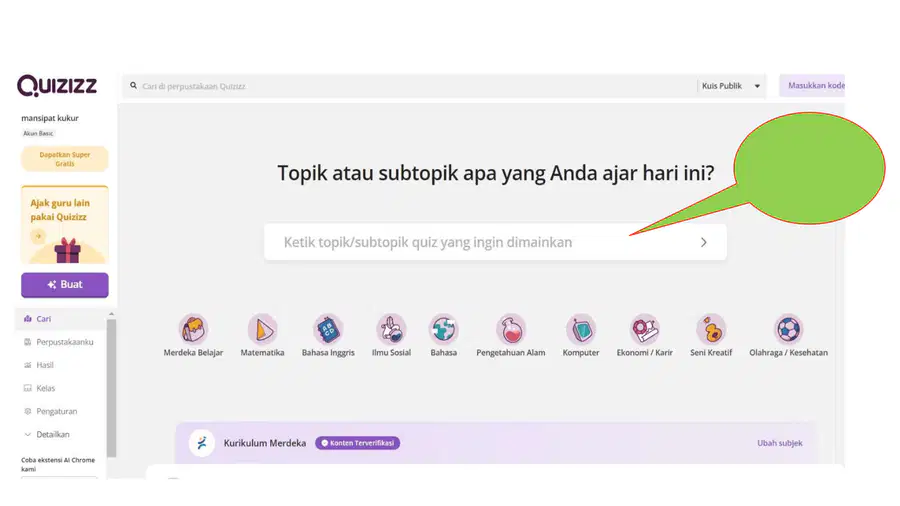Open the Kuis Publik dropdown

coord(731,86)
